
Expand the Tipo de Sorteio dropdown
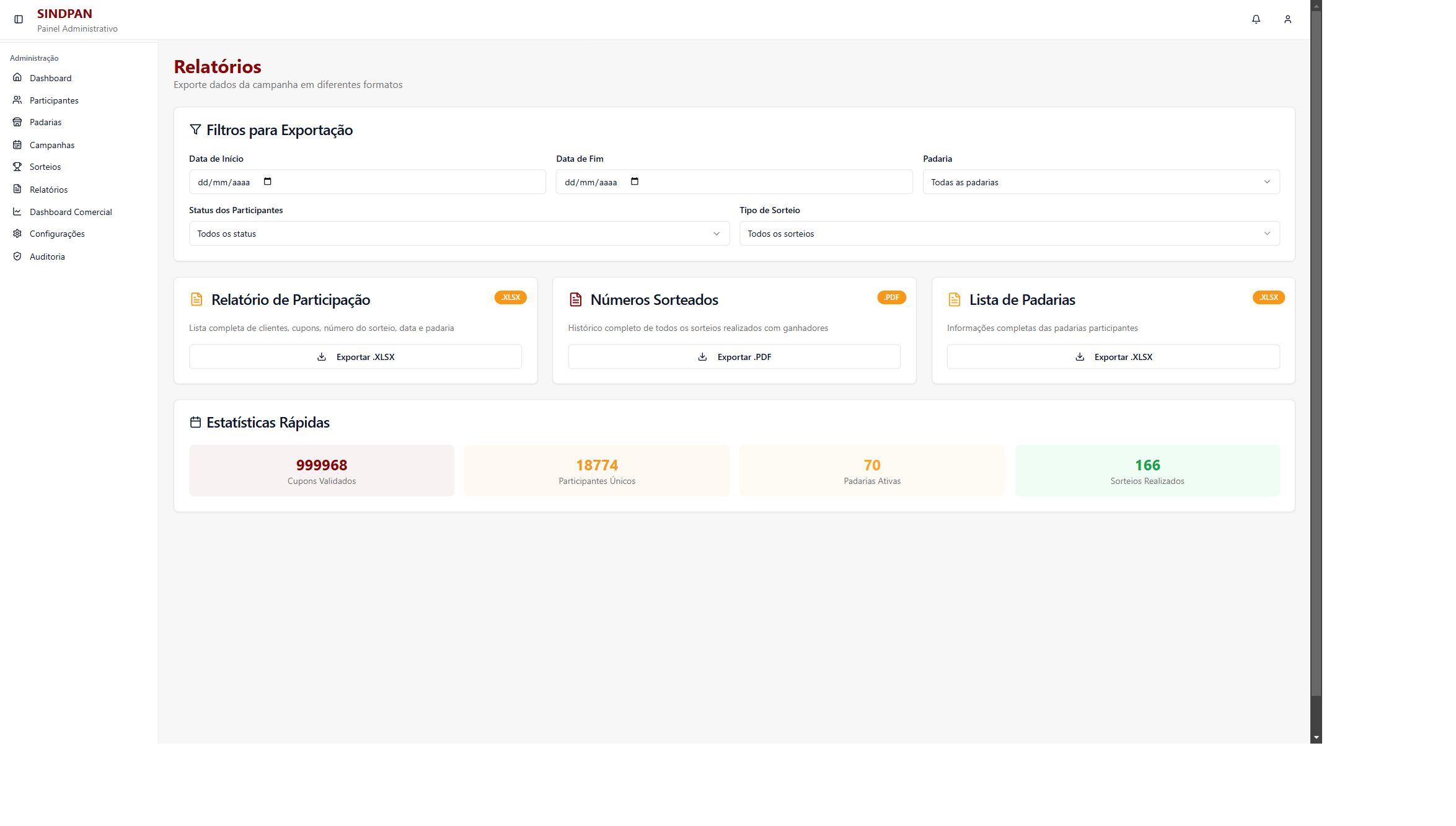[x=1009, y=234]
